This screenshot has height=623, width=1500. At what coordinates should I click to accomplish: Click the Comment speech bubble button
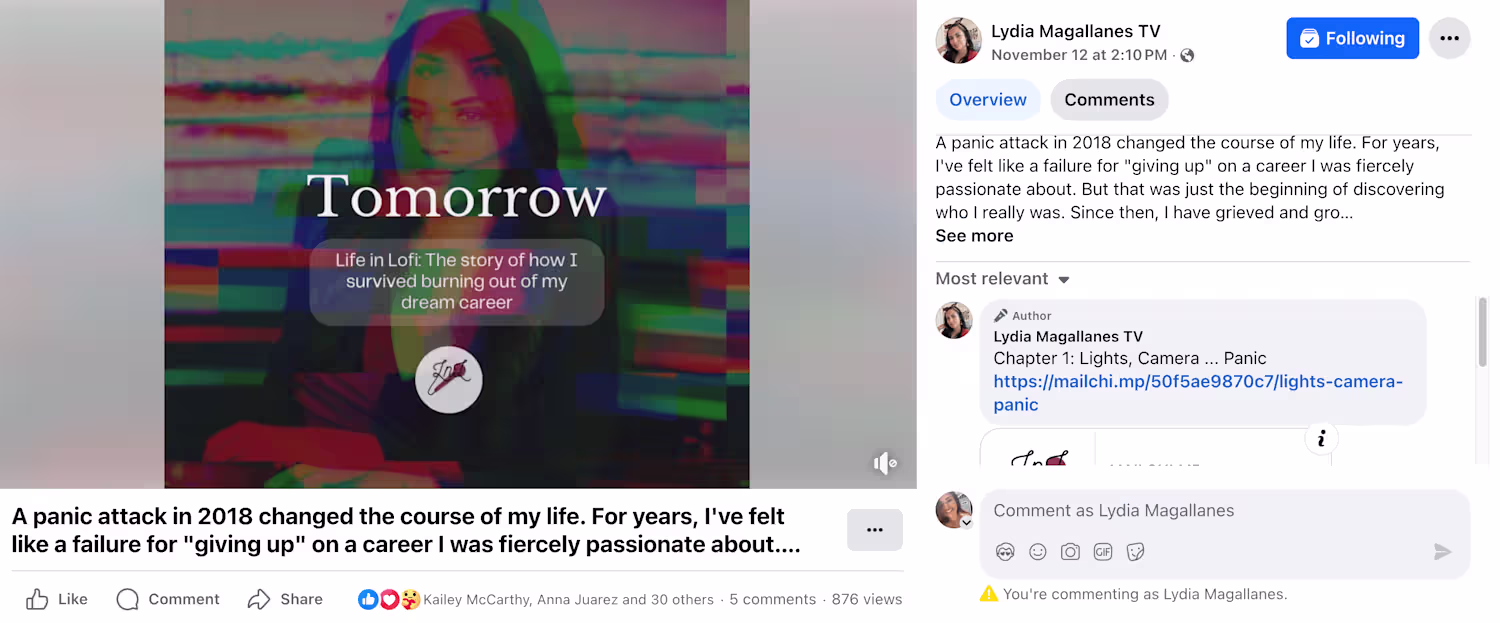click(168, 599)
